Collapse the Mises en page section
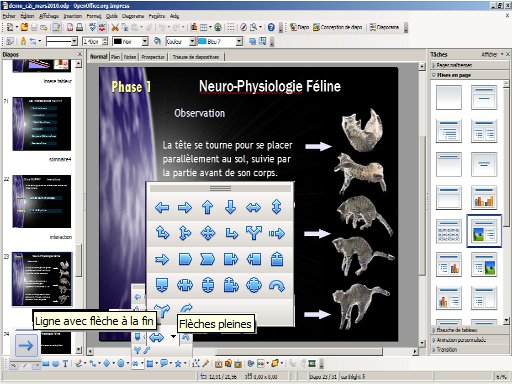Viewport: 512px width, 384px height. [x=454, y=75]
